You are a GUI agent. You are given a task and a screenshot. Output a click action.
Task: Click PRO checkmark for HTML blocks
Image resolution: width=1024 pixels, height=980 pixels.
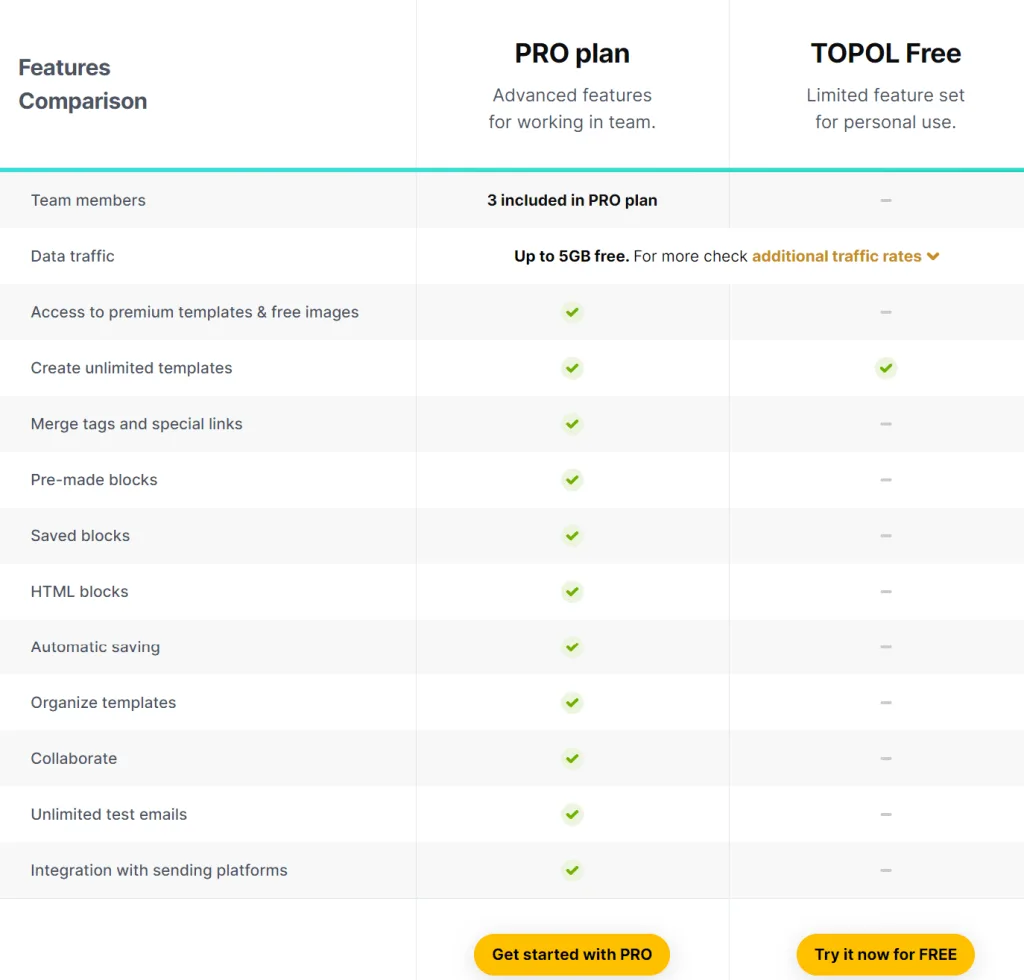click(x=572, y=592)
